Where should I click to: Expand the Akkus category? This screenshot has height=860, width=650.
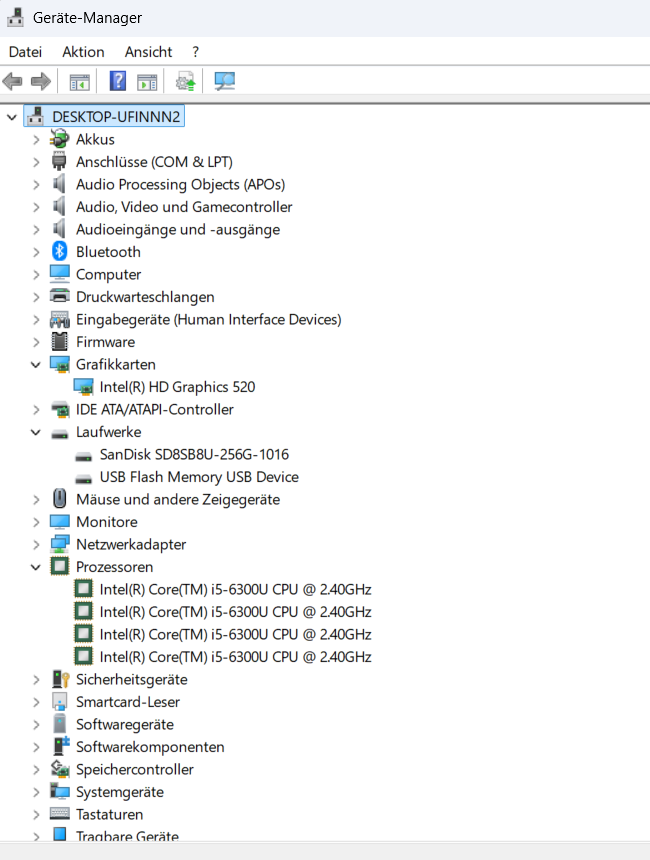pos(36,139)
